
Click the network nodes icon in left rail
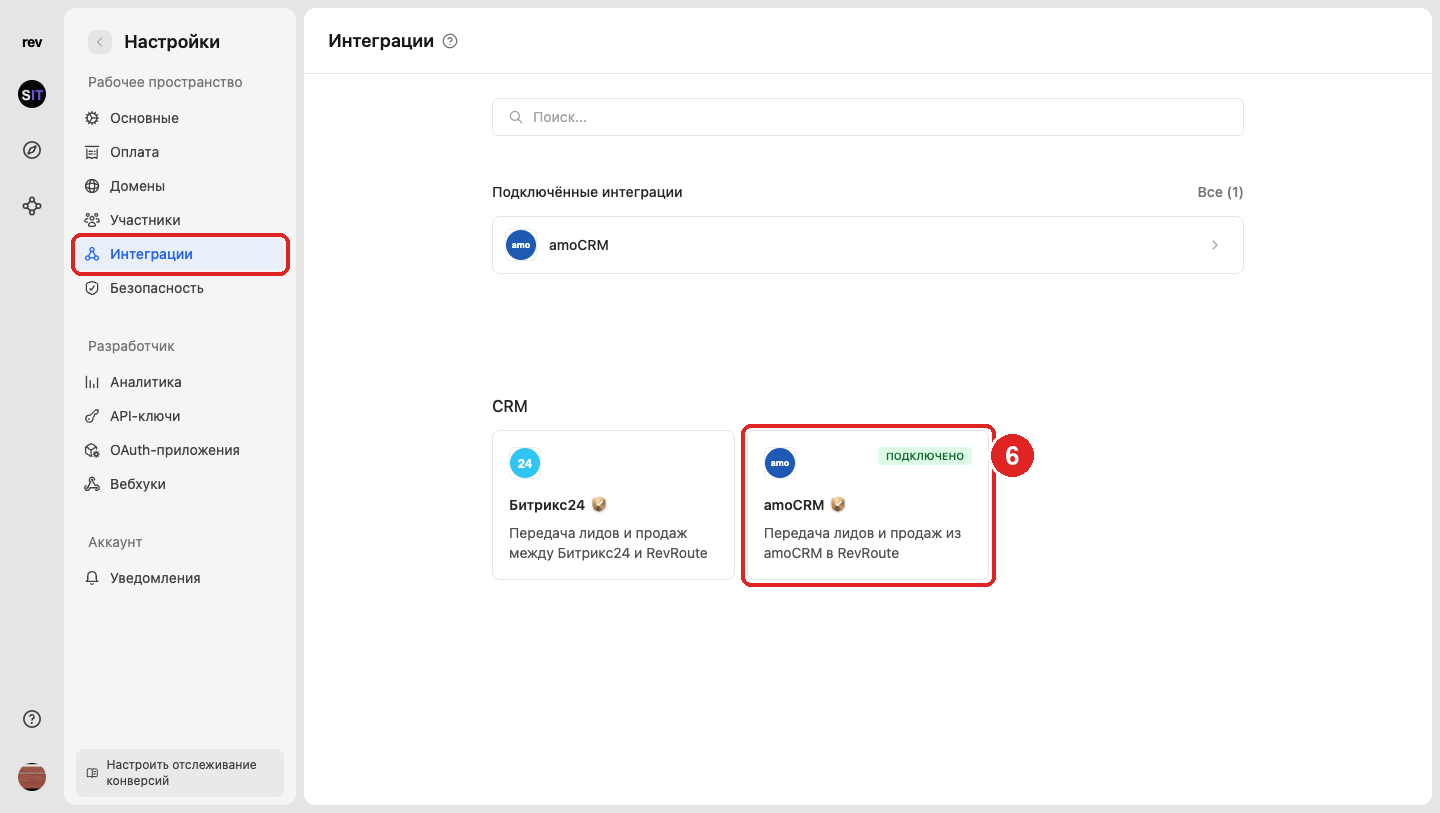tap(32, 206)
